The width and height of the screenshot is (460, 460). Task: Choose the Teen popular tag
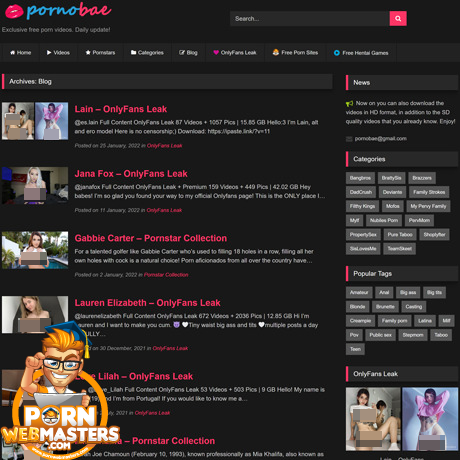(x=355, y=349)
